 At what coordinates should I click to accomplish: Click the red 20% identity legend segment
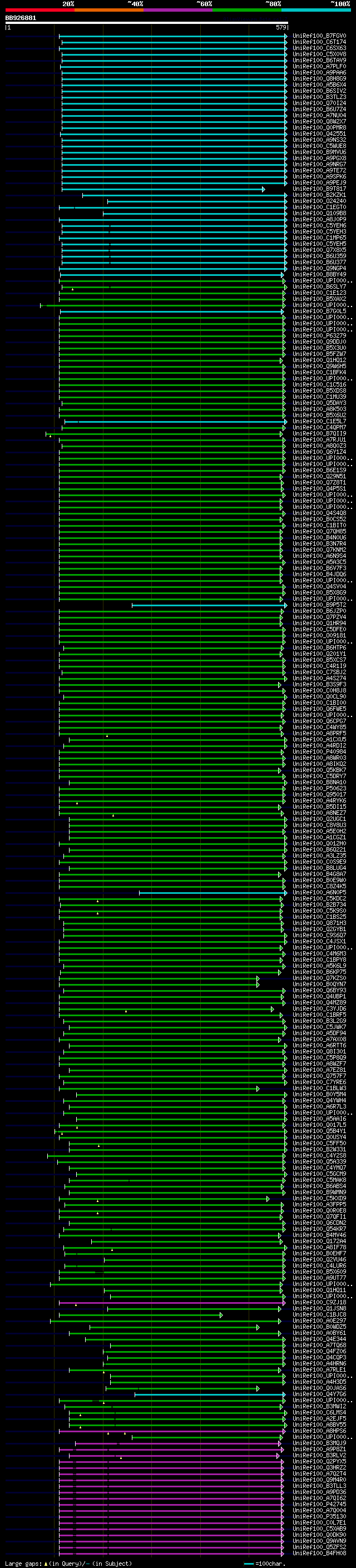pos(39,11)
